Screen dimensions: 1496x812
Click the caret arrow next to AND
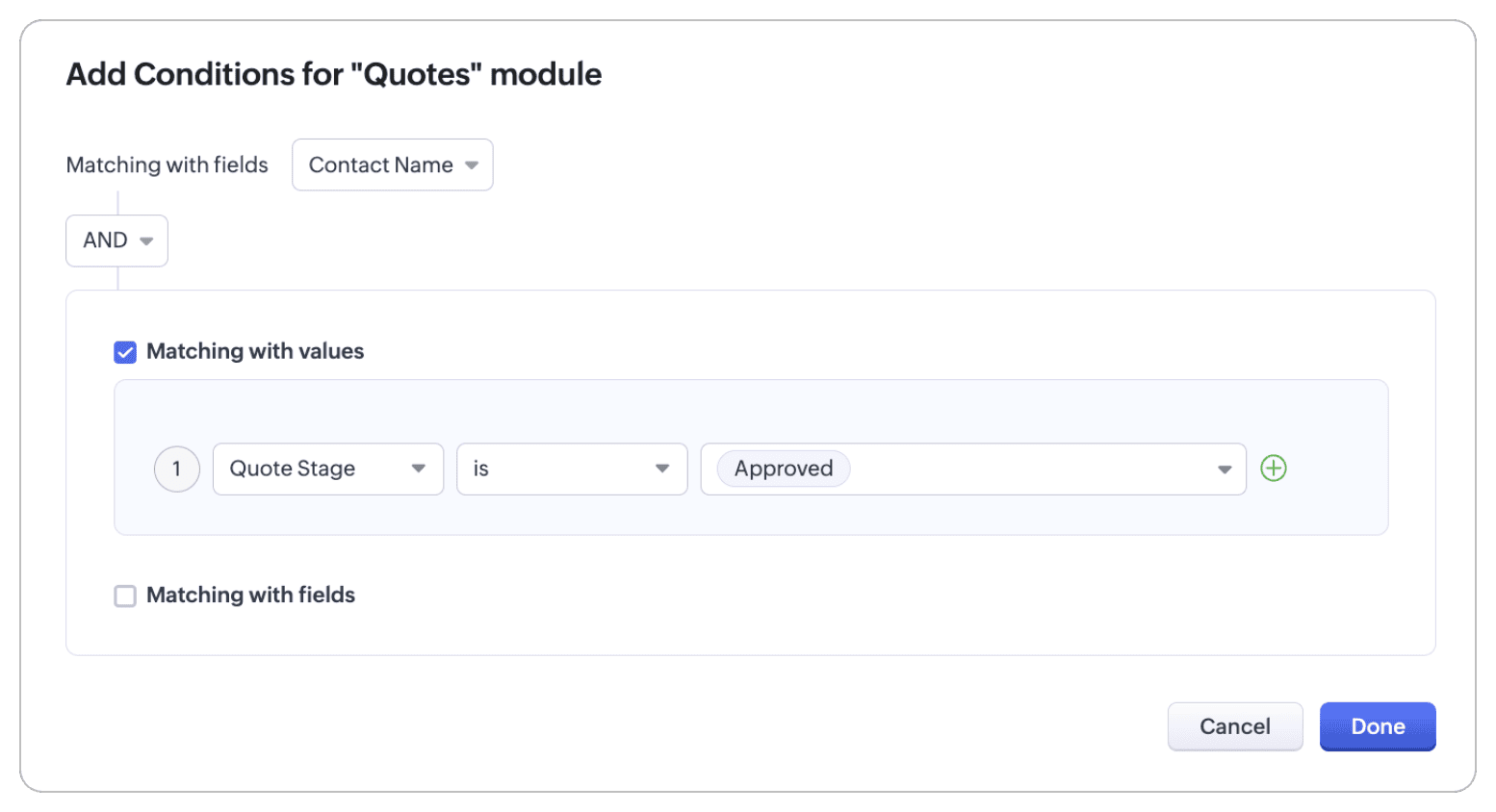click(x=146, y=241)
